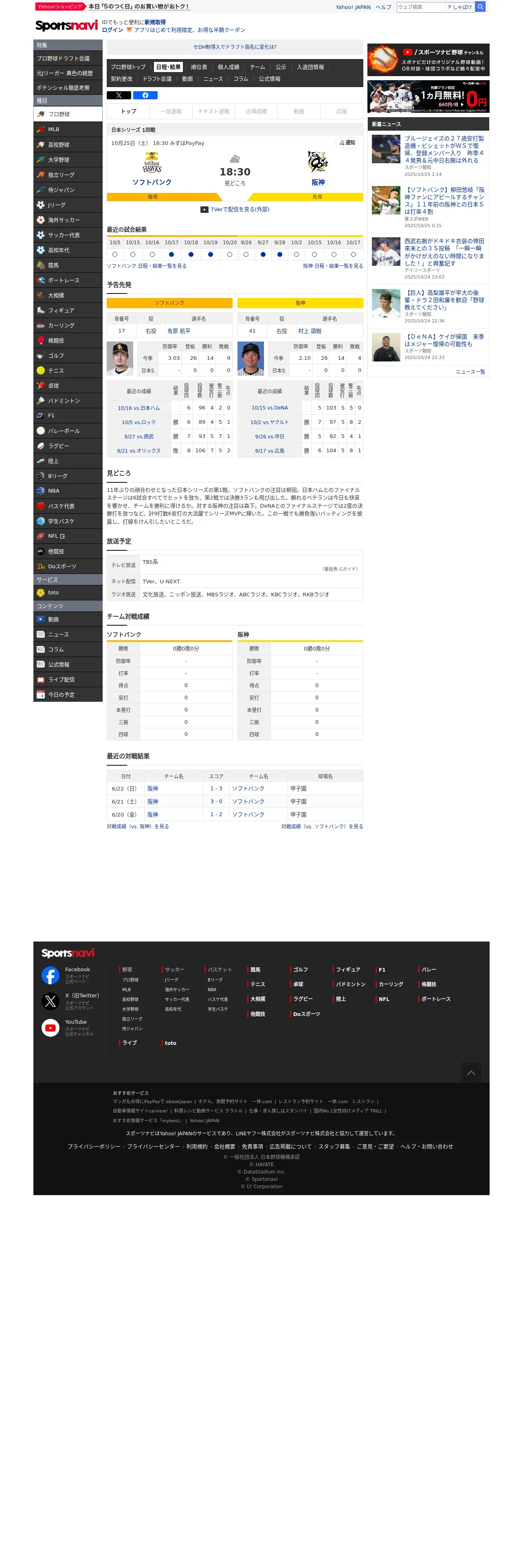
Task: Select フィギュア skating icon
Action: pyautogui.click(x=41, y=311)
